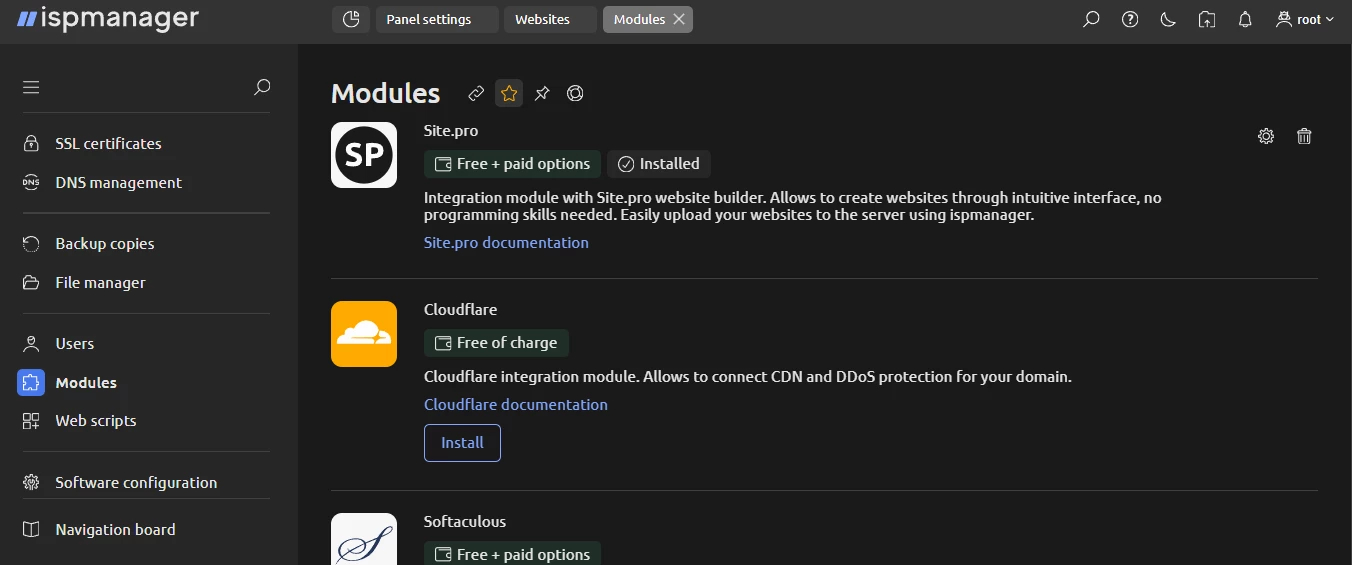Click the Modules page heading
1352x565 pixels.
(x=385, y=93)
